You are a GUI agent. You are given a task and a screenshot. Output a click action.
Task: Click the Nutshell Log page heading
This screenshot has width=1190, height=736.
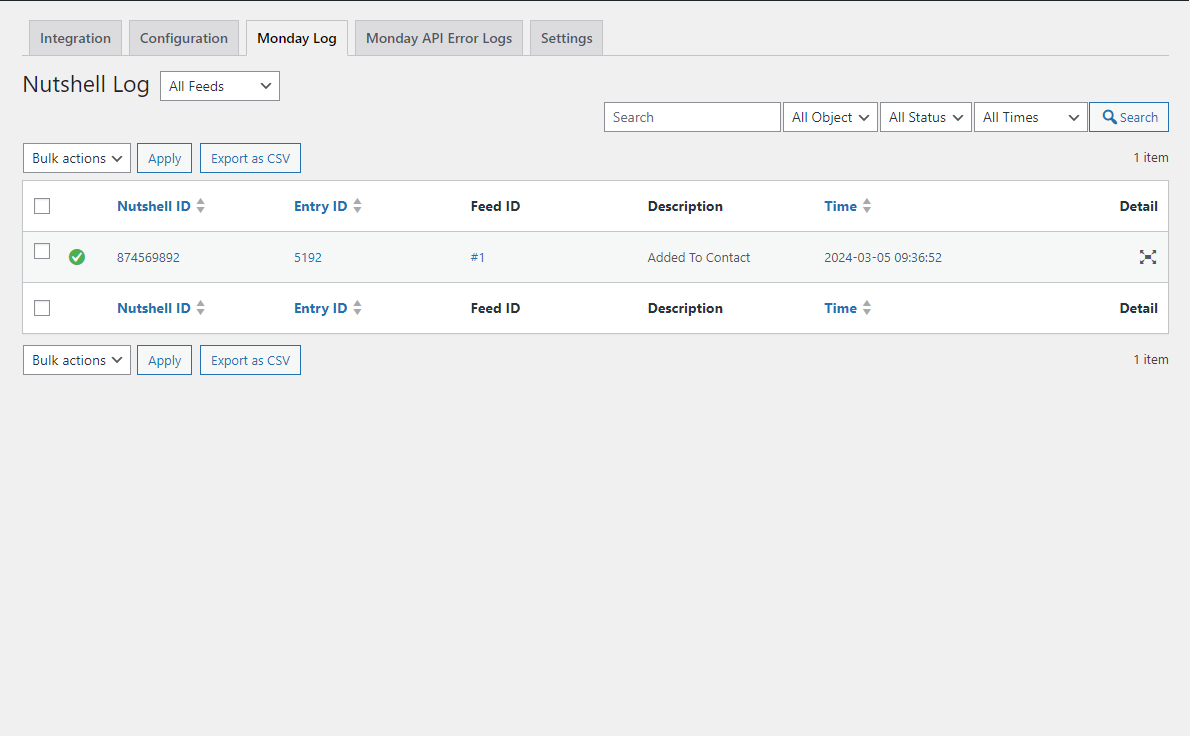(86, 84)
